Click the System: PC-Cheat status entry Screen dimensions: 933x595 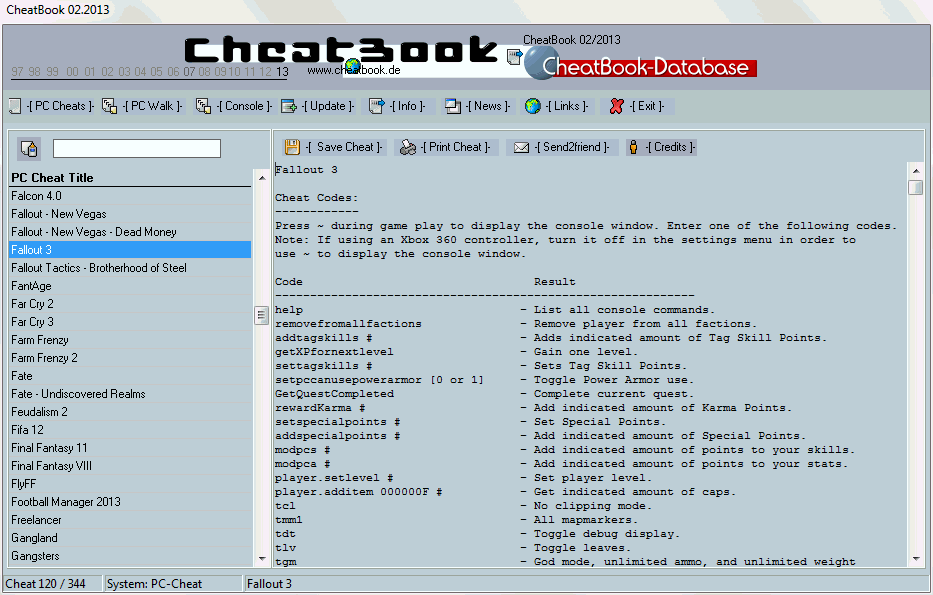click(x=173, y=584)
